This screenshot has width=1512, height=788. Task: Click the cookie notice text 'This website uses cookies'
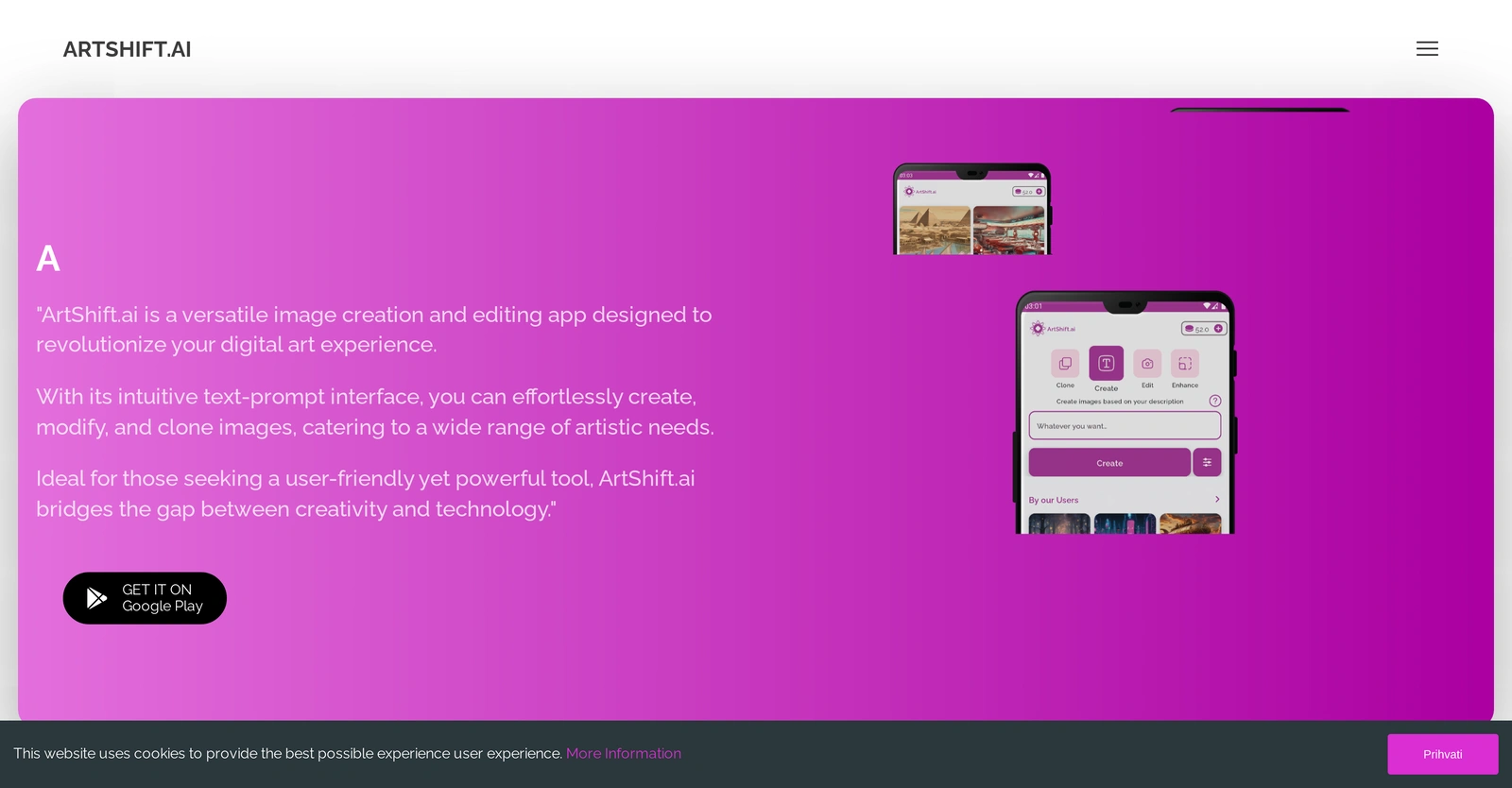(x=287, y=753)
